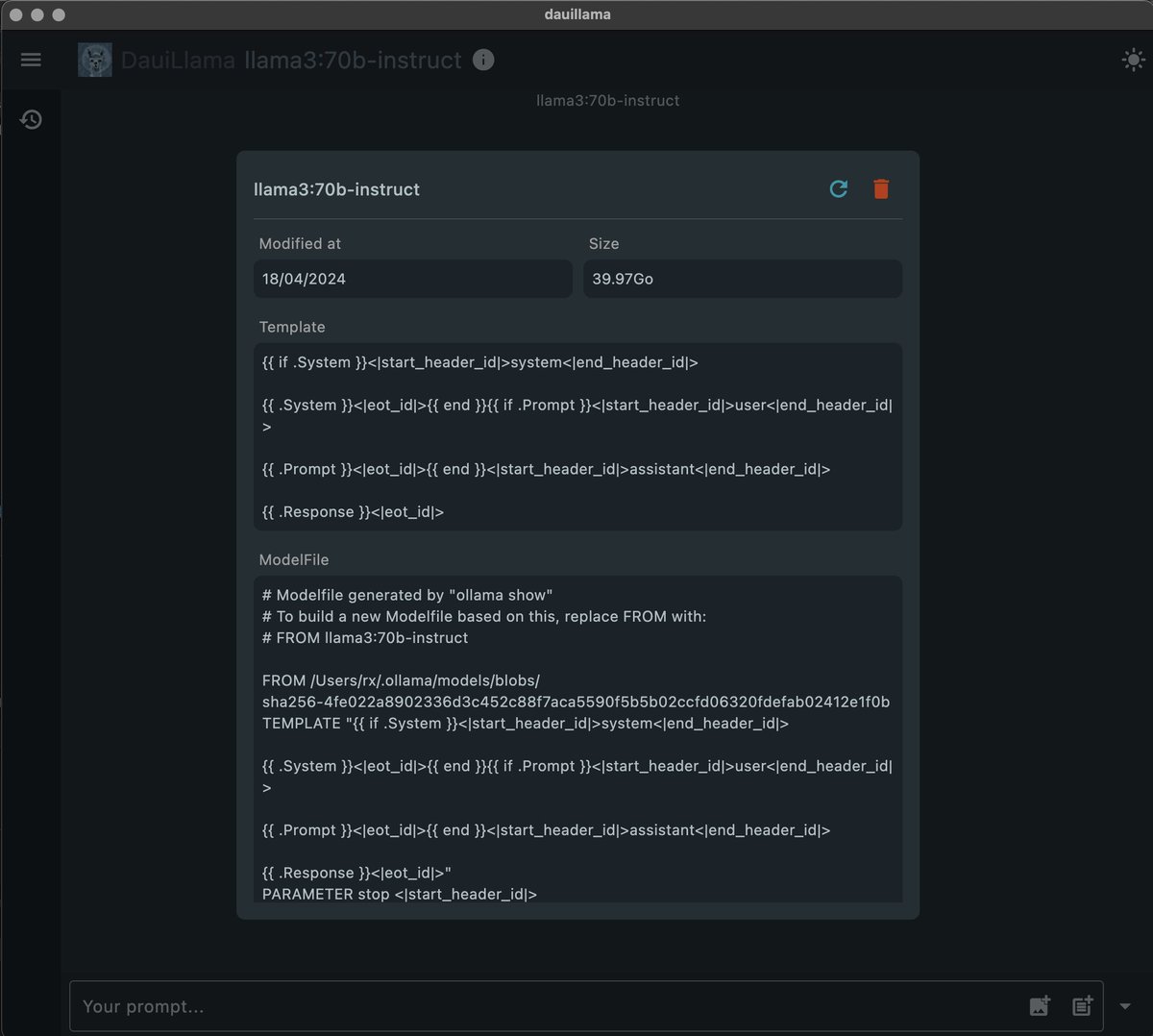Click the header title llama3:70b-instruct
The width and height of the screenshot is (1153, 1036).
(x=353, y=60)
